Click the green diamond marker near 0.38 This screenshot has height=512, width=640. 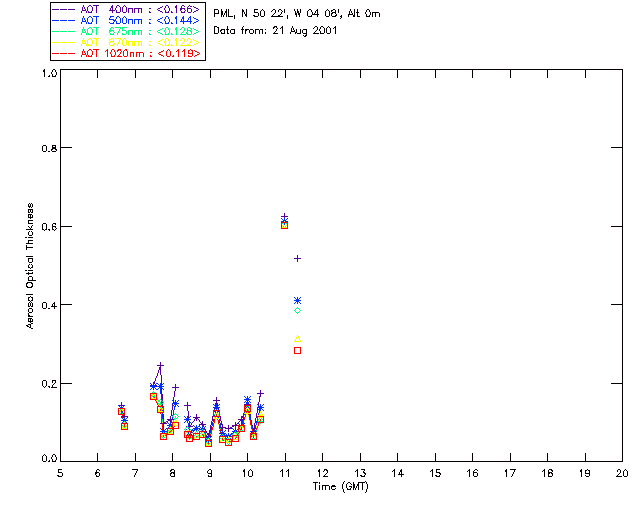coord(298,311)
